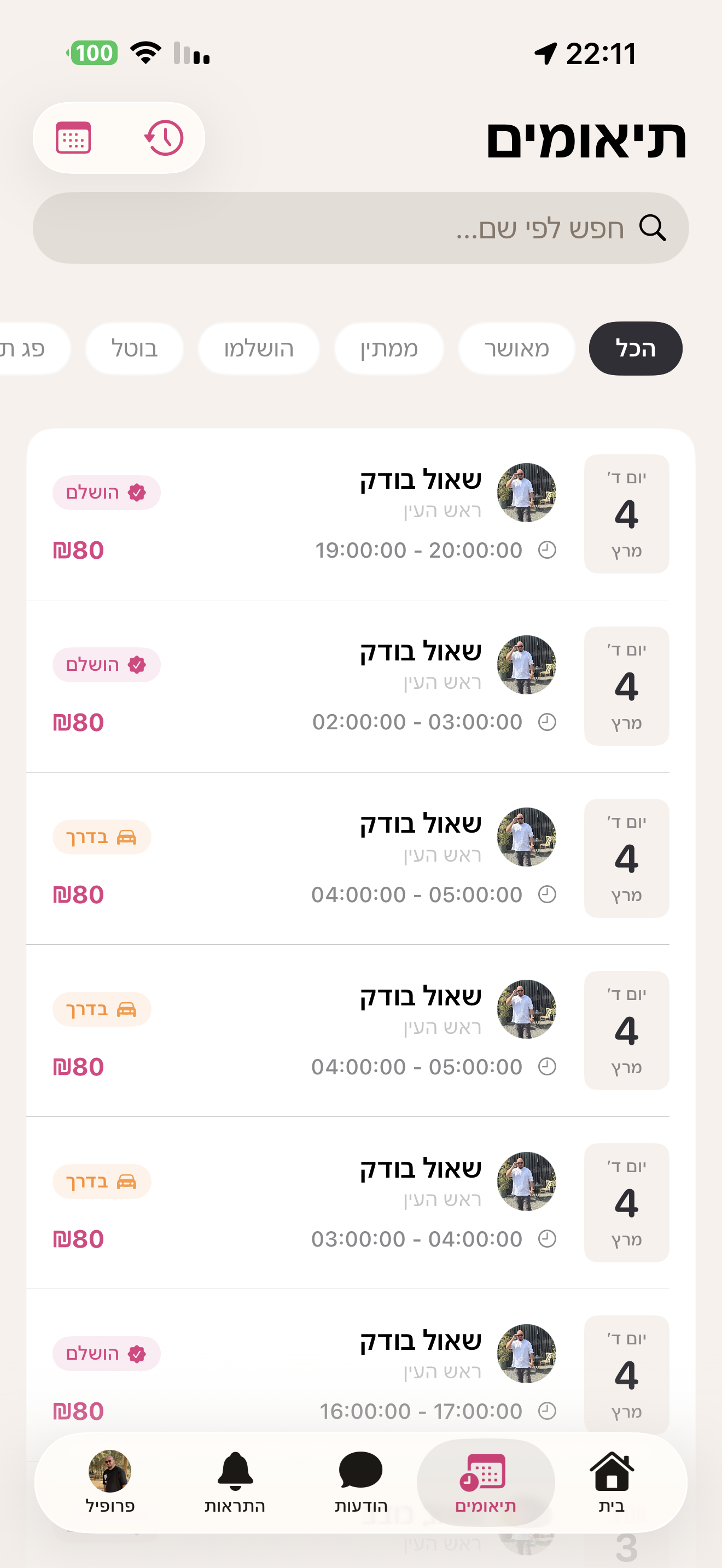Tap clock icon on 02:00–03:00 appointment
722x1568 pixels.
548,722
